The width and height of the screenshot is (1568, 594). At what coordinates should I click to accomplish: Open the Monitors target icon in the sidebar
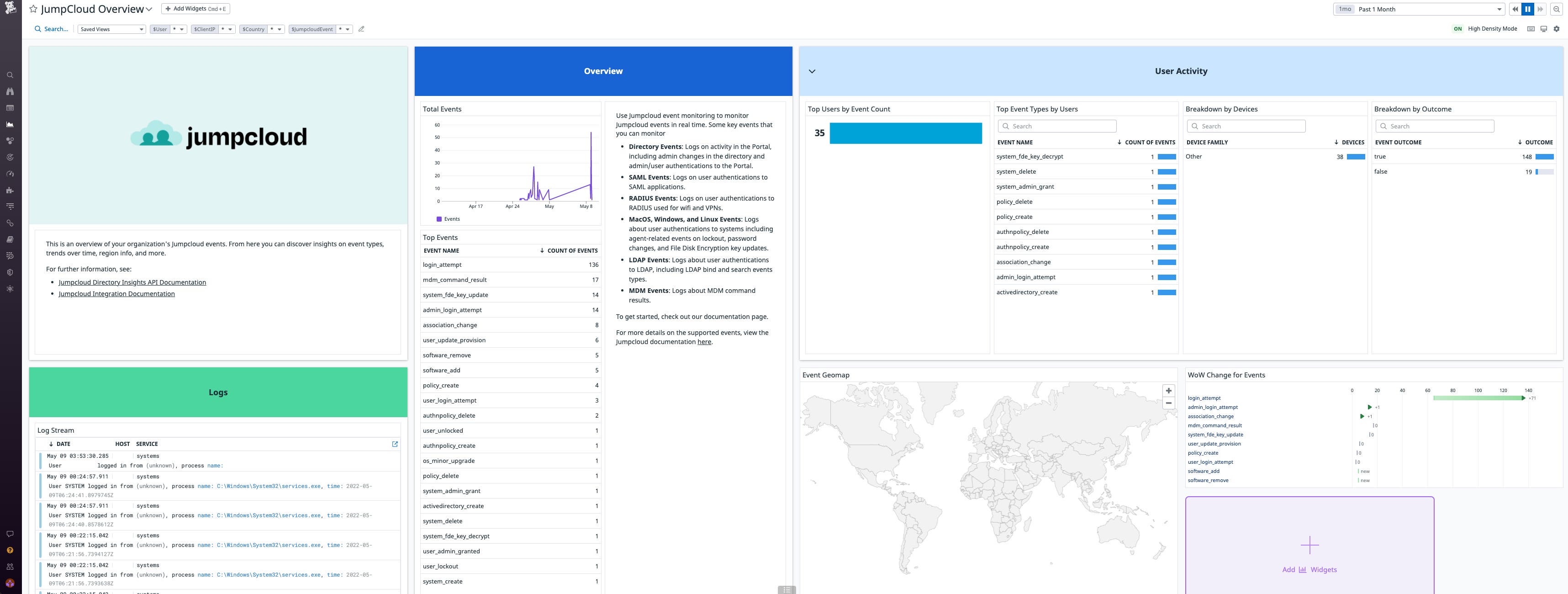click(x=10, y=157)
